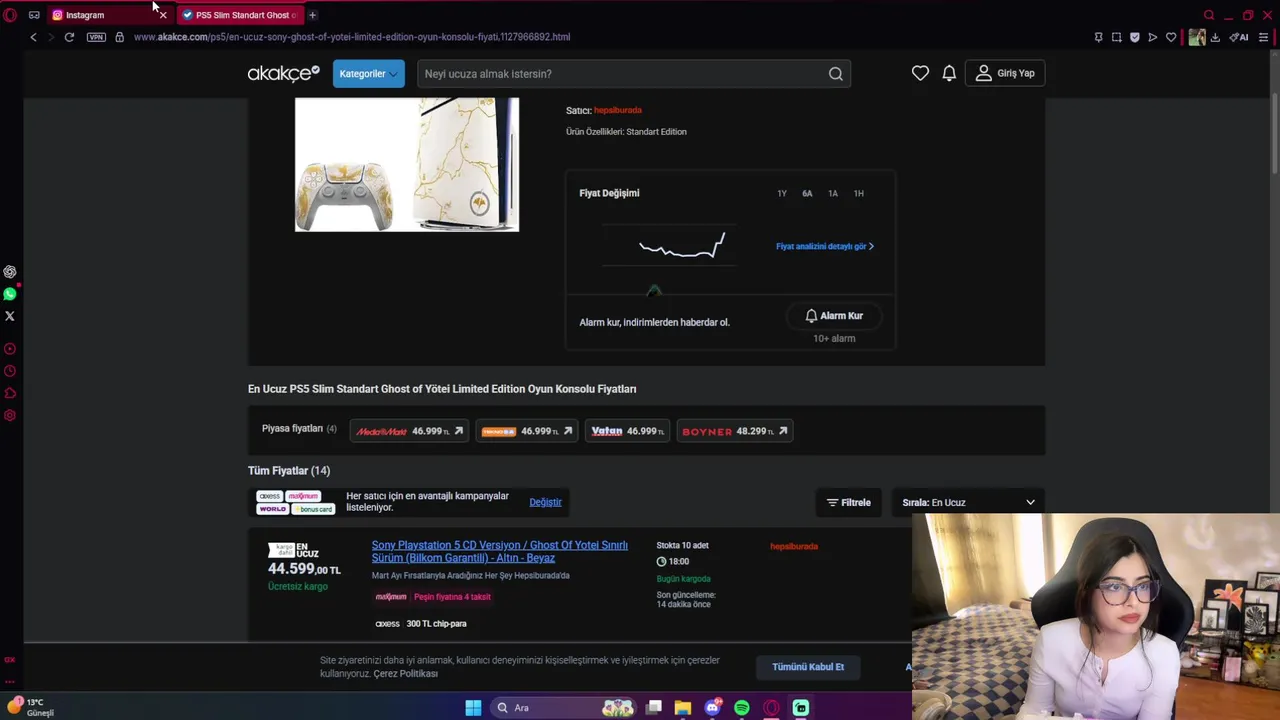Open the akakçe favorites heart icon

[x=920, y=73]
